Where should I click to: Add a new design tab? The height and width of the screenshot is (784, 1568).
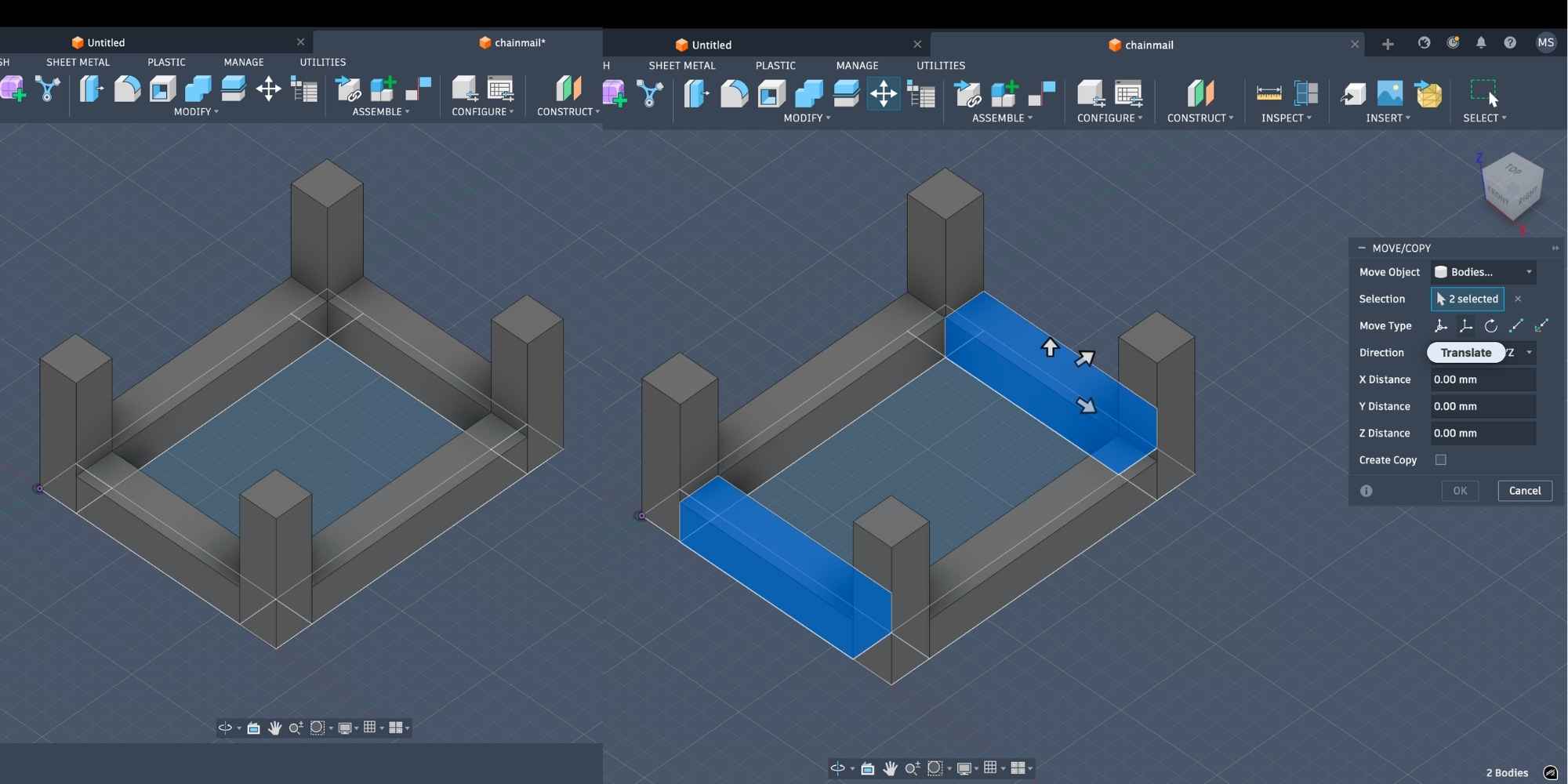pyautogui.click(x=1388, y=45)
